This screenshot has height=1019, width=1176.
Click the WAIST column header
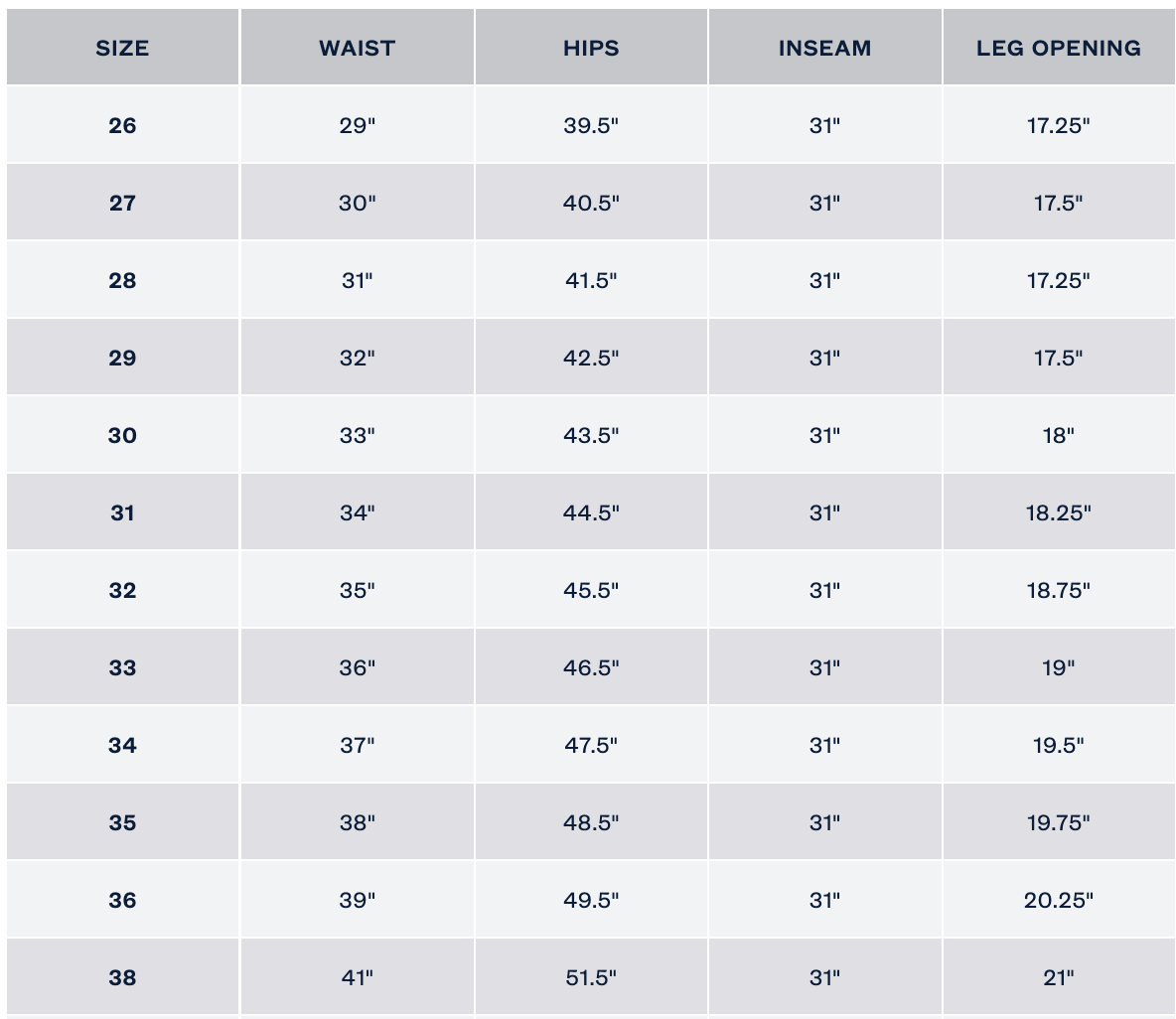[357, 48]
